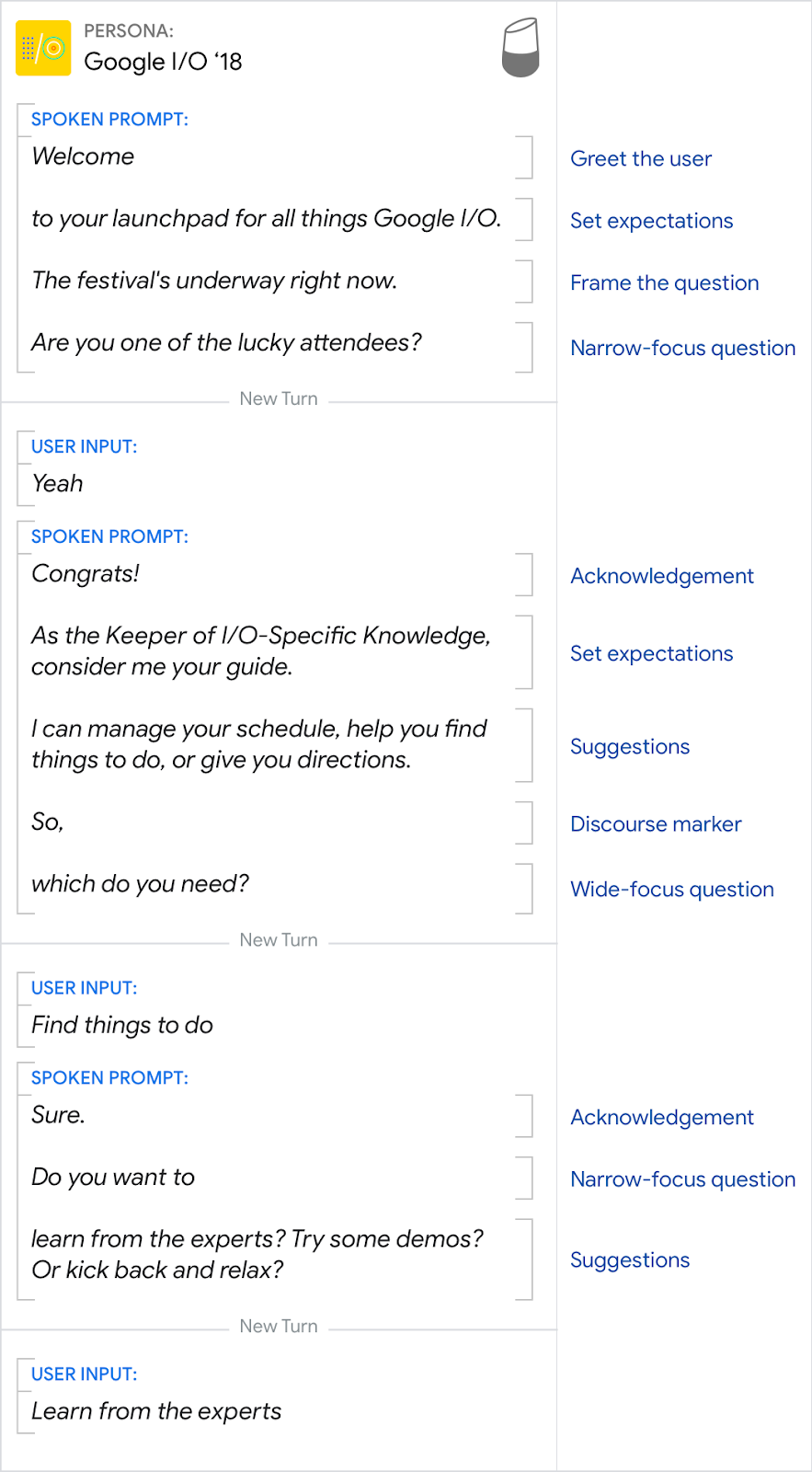Open the "Discourse marker" annotation
812x1472 pixels.
tap(655, 824)
